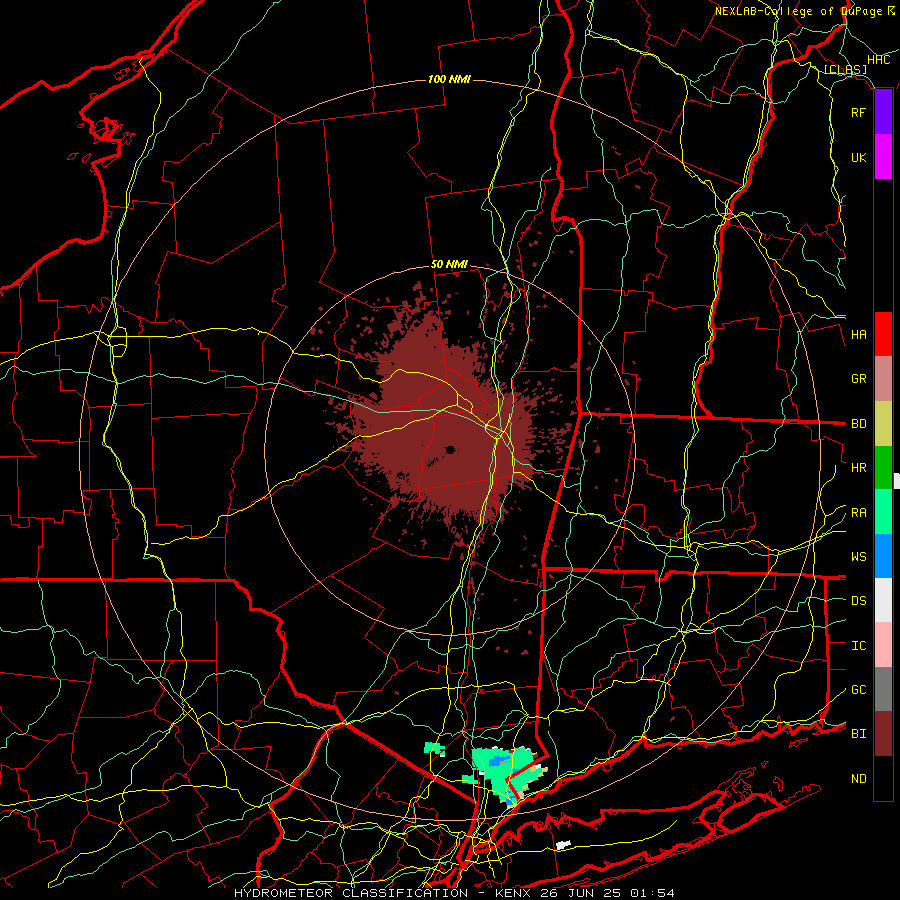Screen dimensions: 900x900
Task: Click the GC legend label
Action: [858, 689]
